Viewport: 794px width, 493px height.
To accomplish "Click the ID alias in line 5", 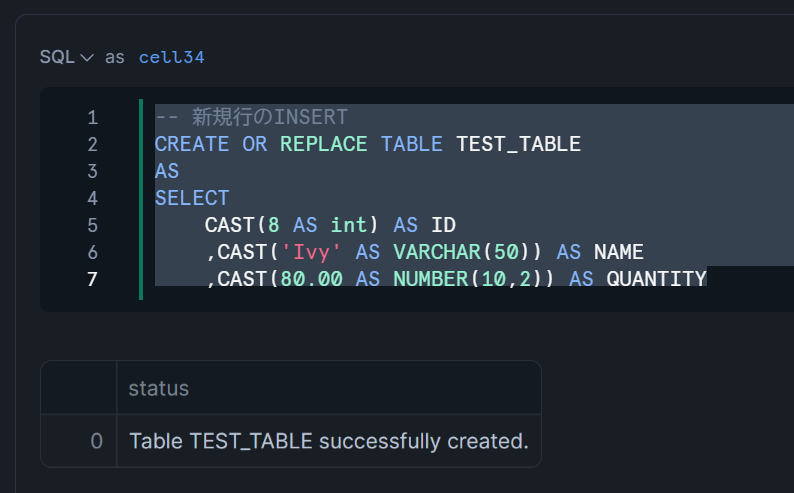I will click(x=444, y=225).
